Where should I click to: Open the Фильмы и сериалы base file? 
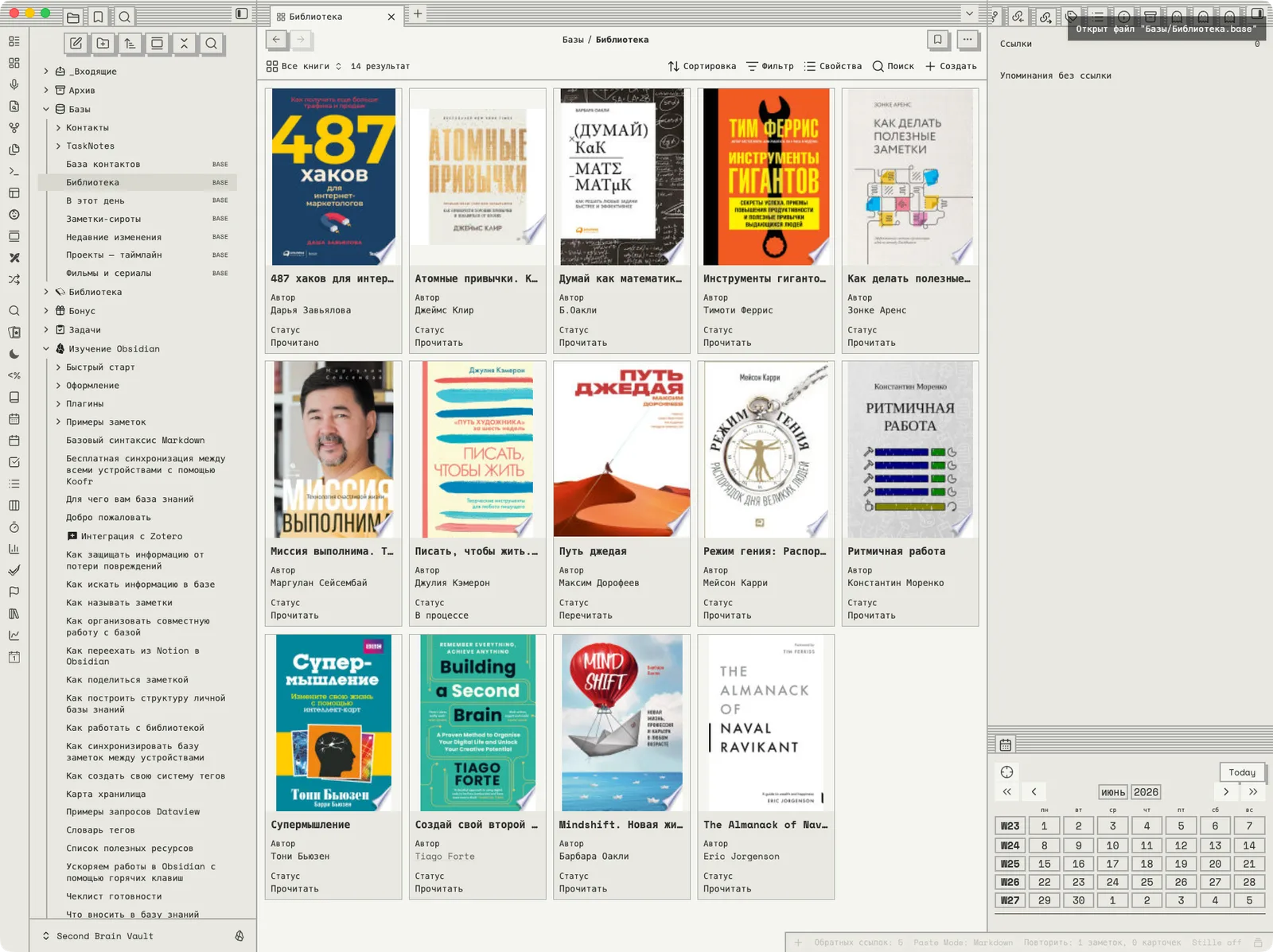pos(108,273)
